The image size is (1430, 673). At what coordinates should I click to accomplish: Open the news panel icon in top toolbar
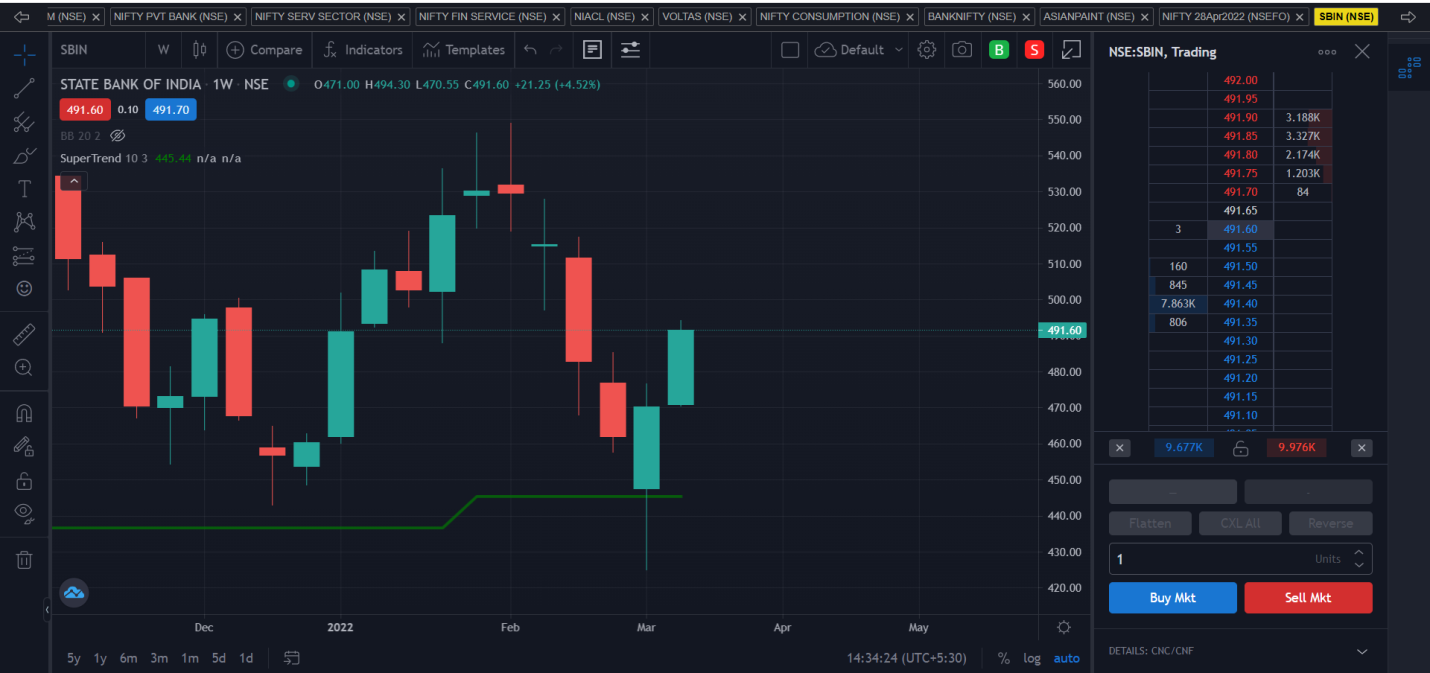tap(592, 50)
